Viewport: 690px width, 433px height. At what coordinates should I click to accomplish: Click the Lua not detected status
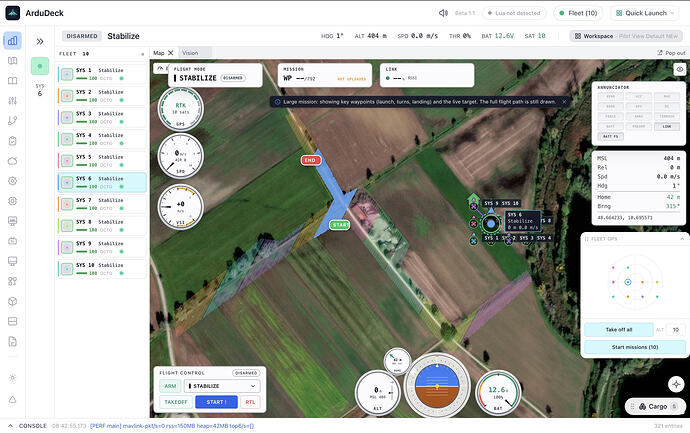[x=514, y=13]
